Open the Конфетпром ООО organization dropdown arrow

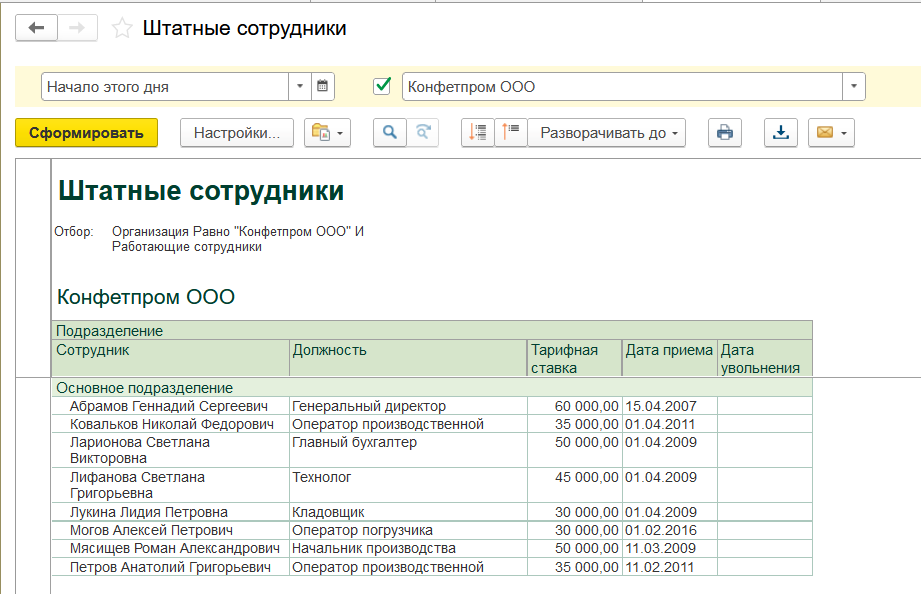click(854, 86)
